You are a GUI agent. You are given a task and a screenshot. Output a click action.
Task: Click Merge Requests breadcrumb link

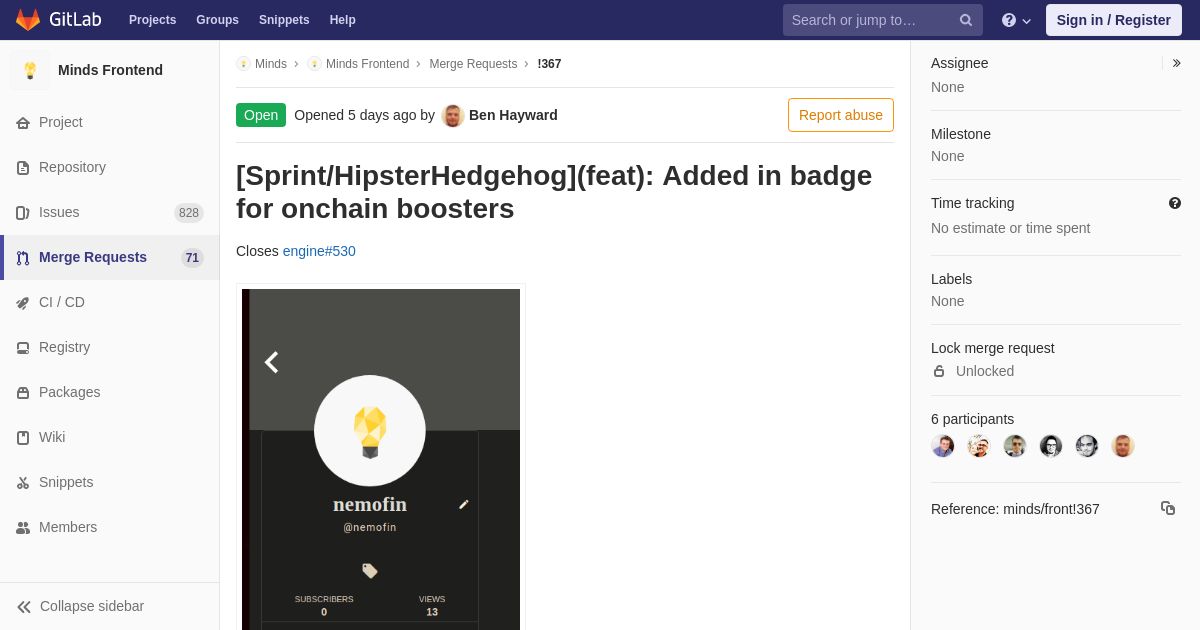(x=473, y=64)
